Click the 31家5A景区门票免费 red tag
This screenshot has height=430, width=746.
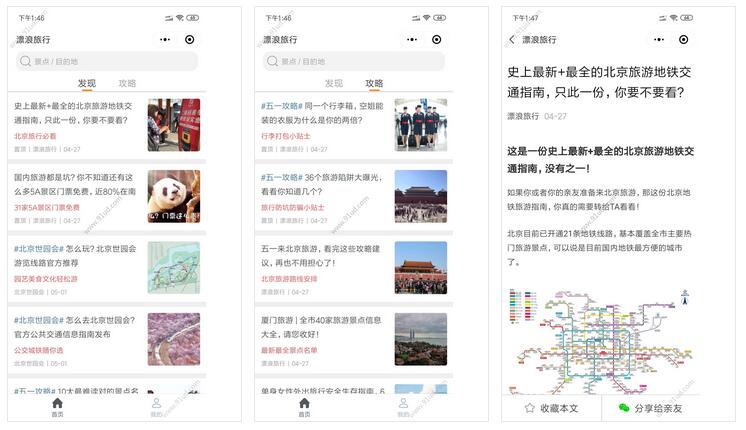point(47,207)
